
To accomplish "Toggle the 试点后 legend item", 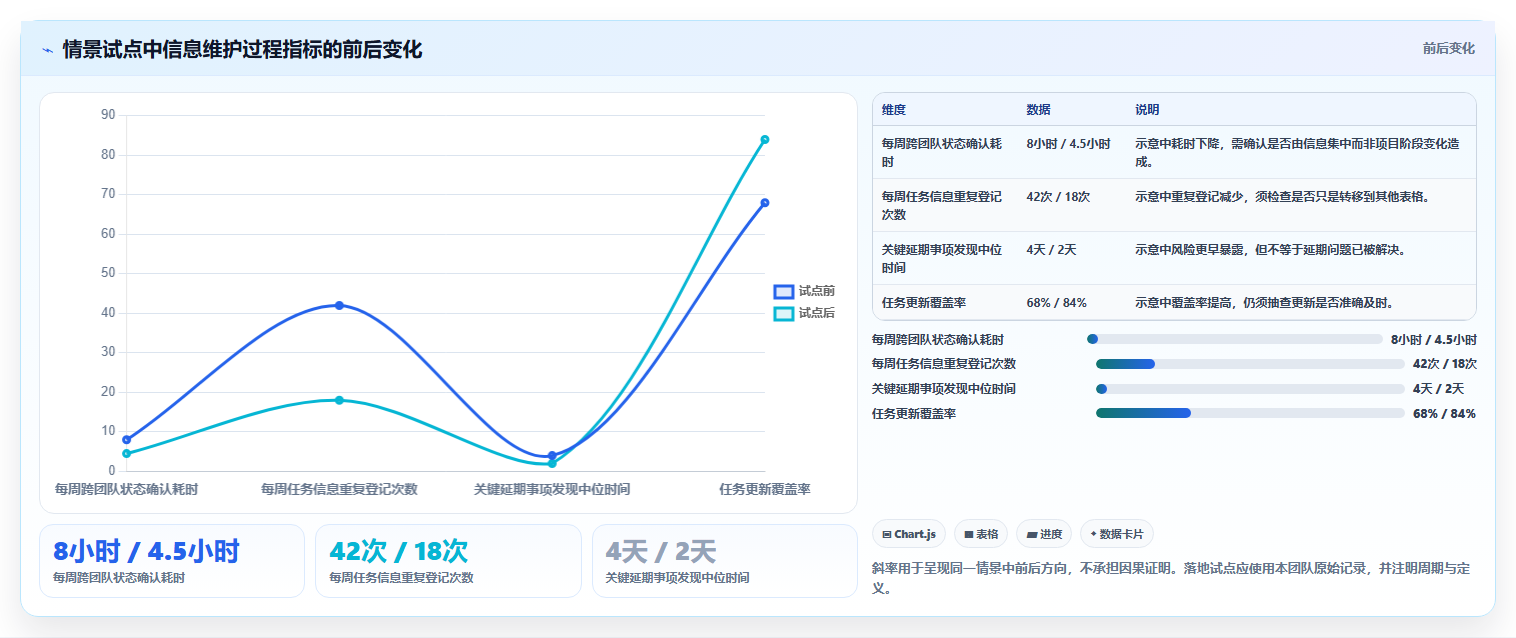I will click(x=804, y=313).
